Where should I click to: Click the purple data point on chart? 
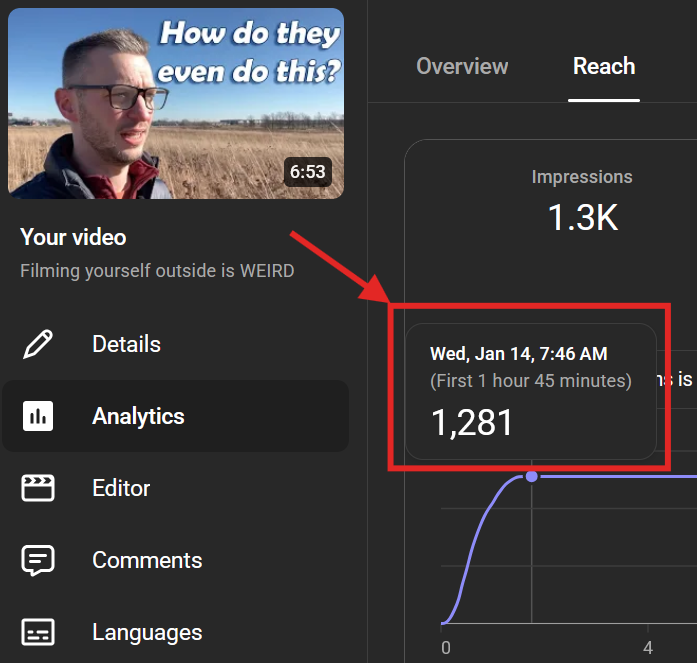coord(532,476)
